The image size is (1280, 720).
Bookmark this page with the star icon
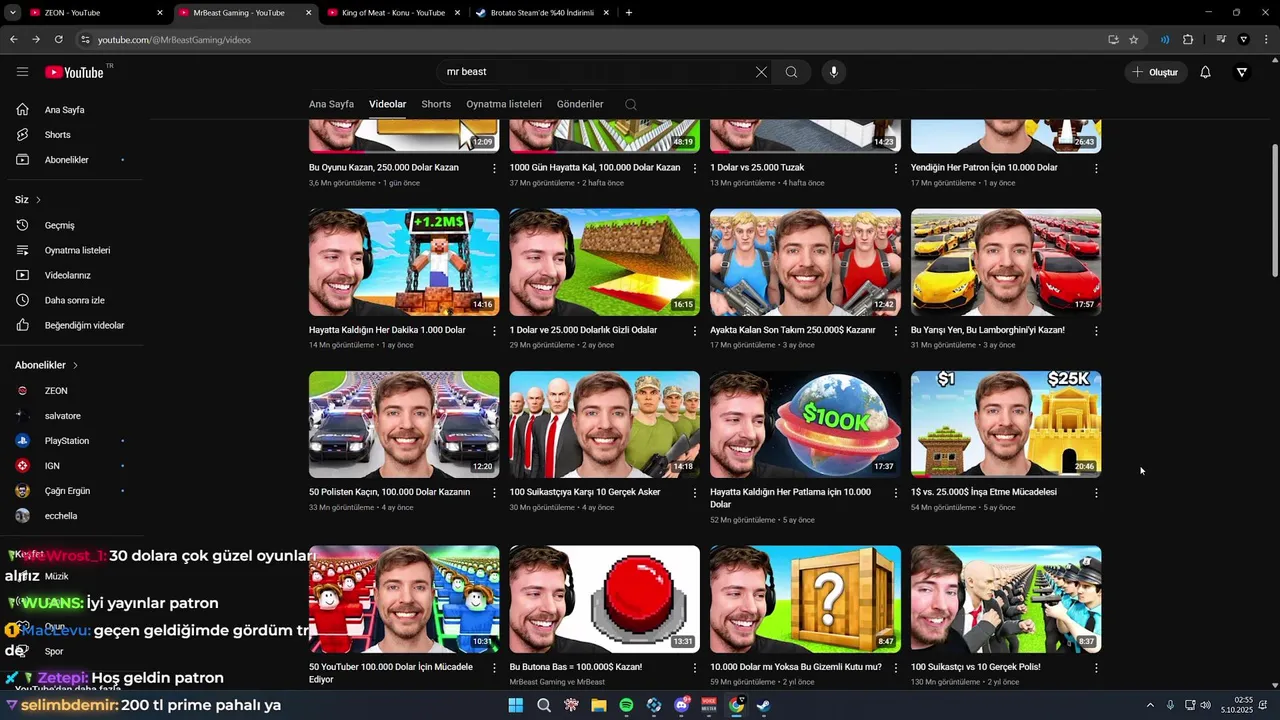point(1133,40)
